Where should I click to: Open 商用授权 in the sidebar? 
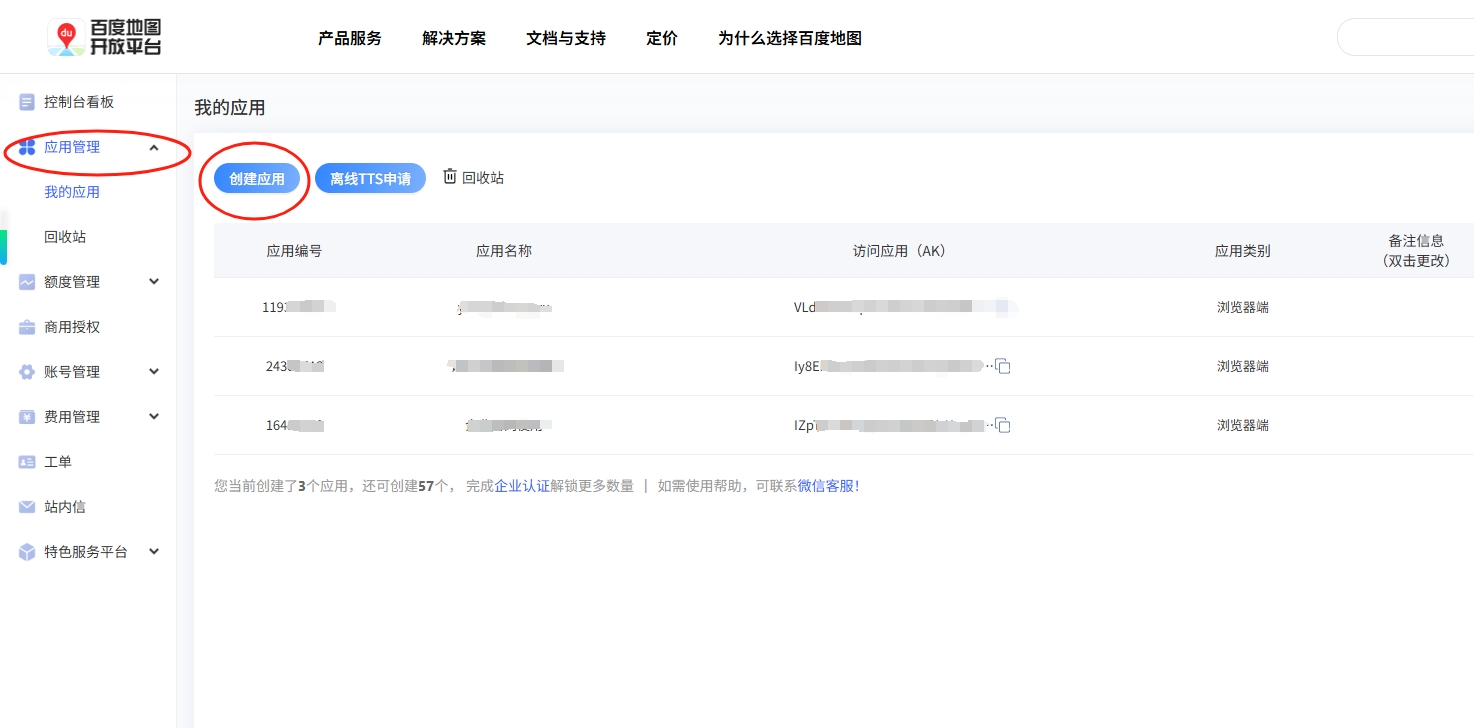tap(72, 327)
